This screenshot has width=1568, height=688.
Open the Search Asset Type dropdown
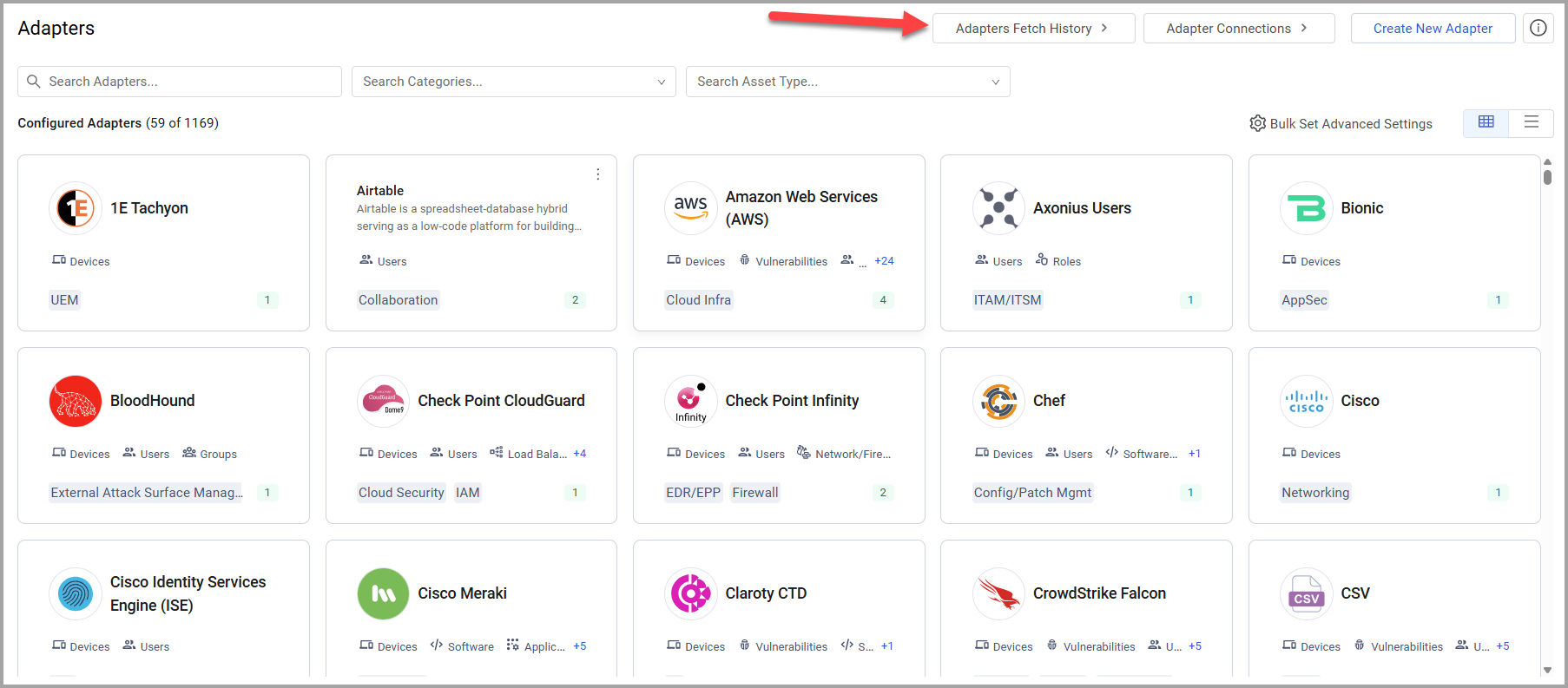pyautogui.click(x=848, y=82)
